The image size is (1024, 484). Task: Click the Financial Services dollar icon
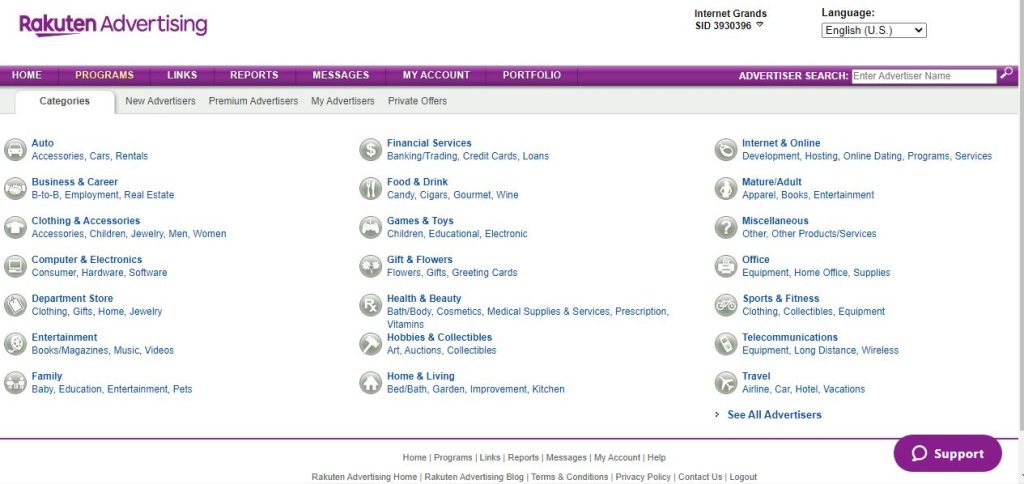(x=370, y=150)
